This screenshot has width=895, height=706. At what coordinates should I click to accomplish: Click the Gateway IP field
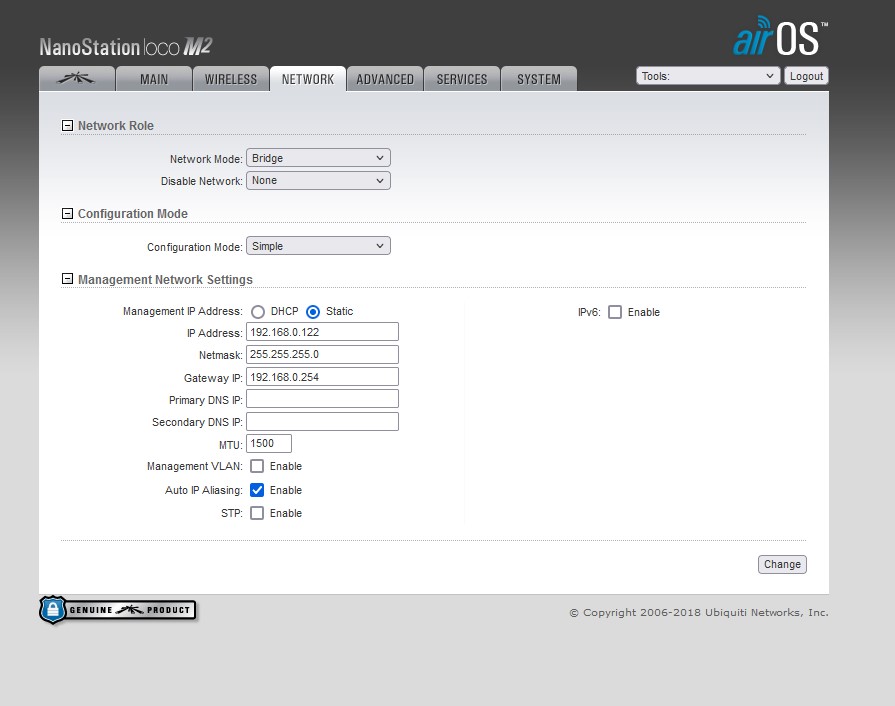click(322, 377)
